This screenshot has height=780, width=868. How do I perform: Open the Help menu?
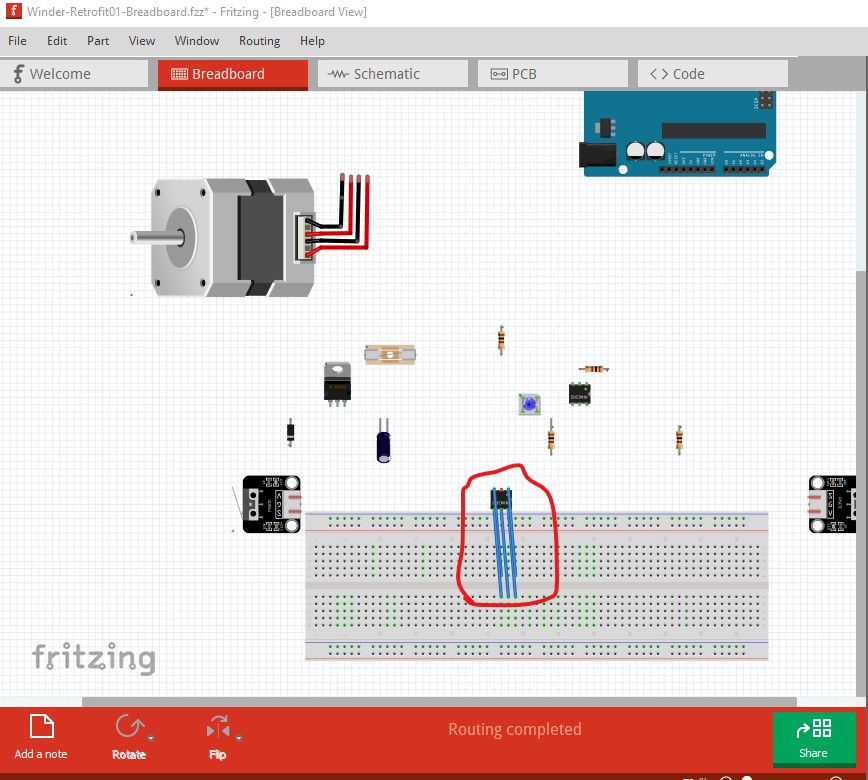tap(312, 41)
